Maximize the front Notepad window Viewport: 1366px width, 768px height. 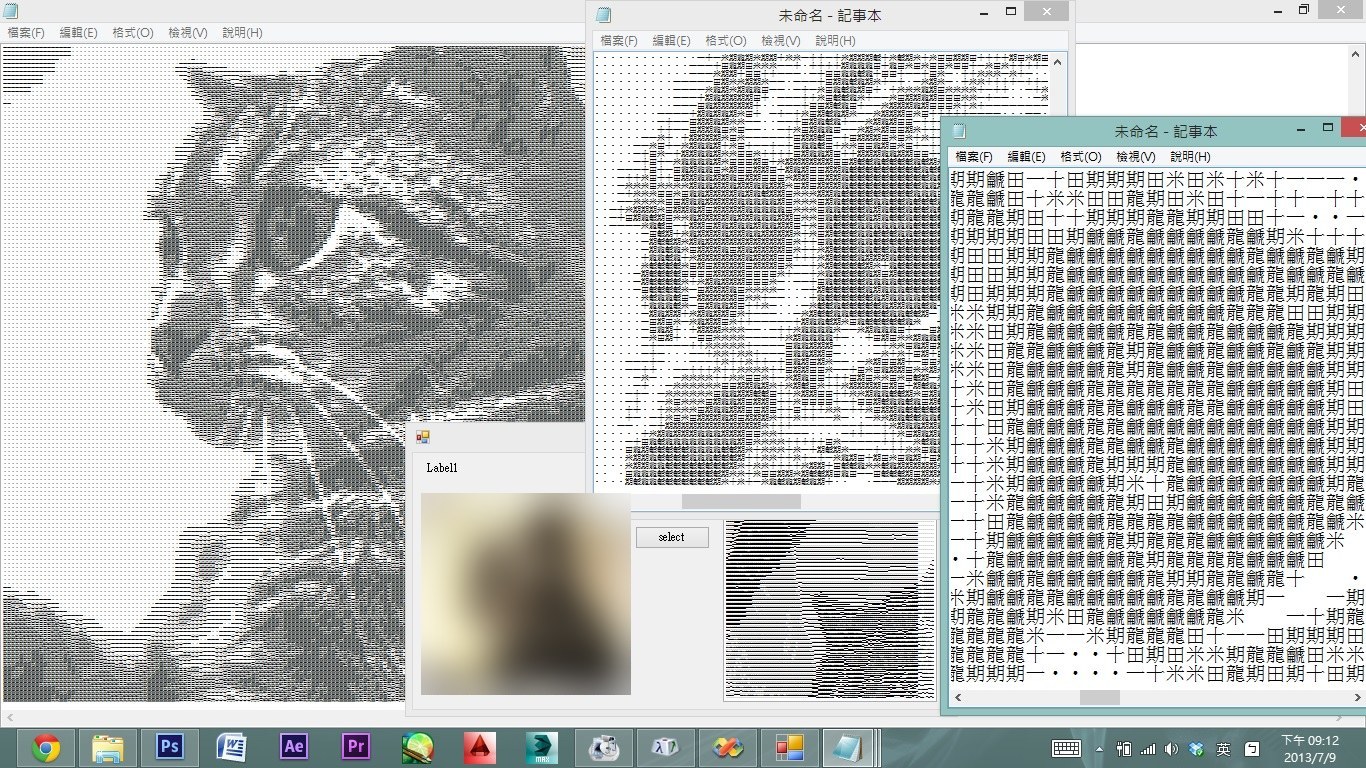click(x=1328, y=129)
